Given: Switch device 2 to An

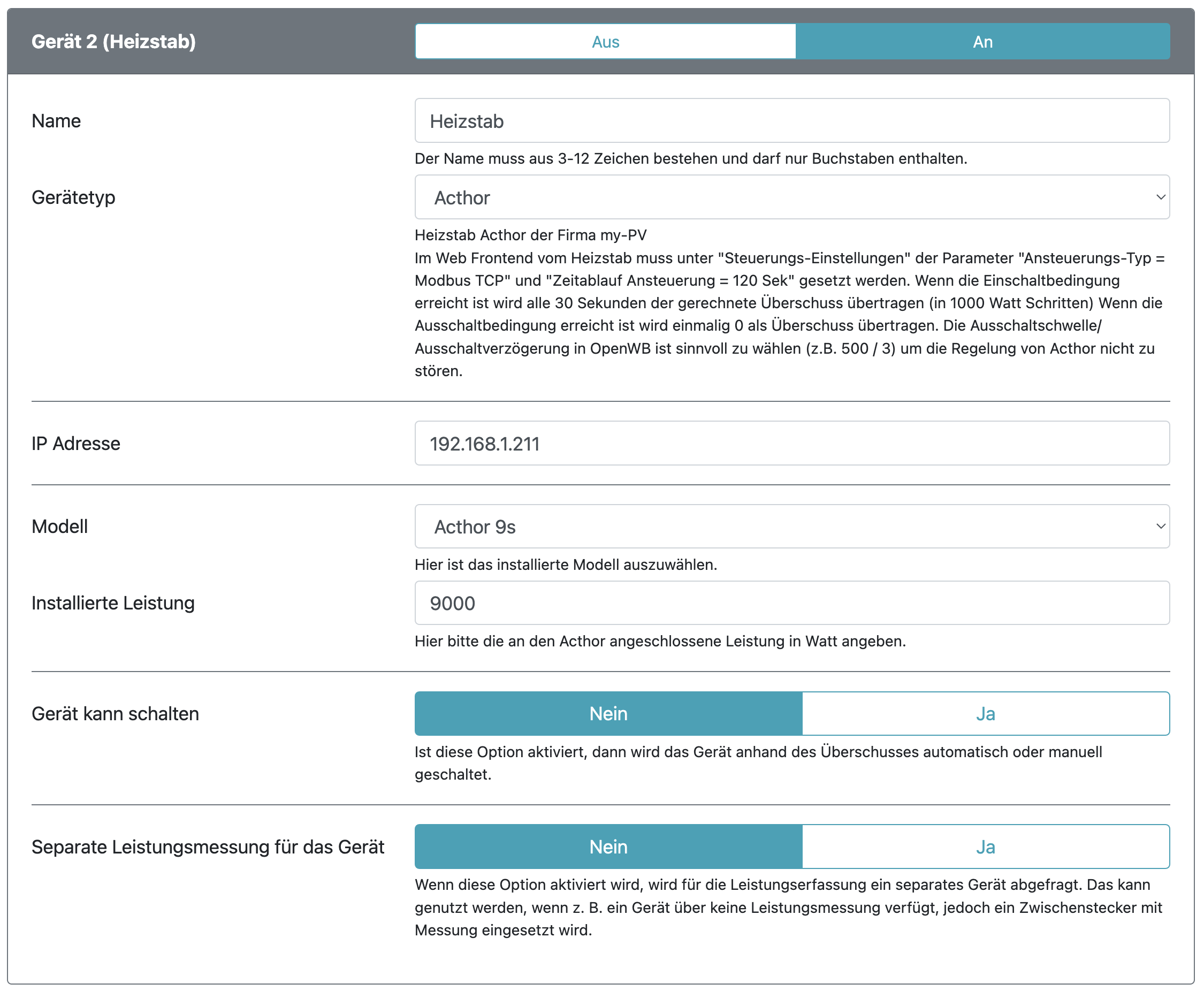Looking at the screenshot, I should tap(982, 42).
